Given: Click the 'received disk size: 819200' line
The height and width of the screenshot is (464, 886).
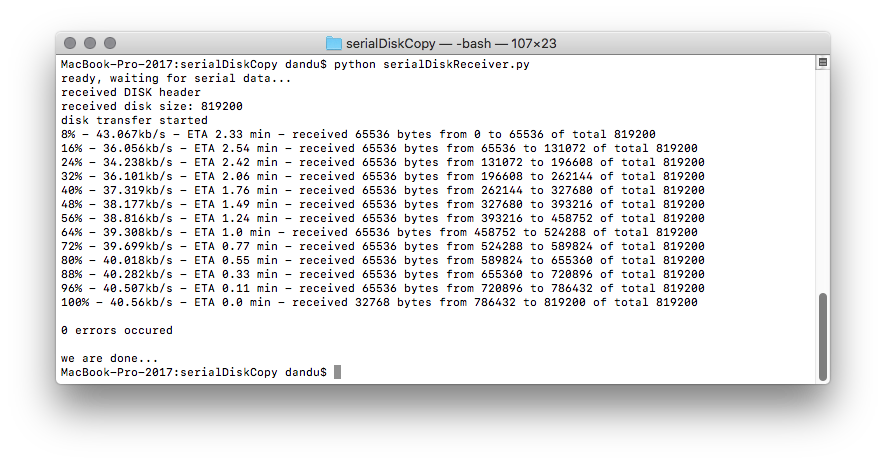Looking at the screenshot, I should pos(152,106).
